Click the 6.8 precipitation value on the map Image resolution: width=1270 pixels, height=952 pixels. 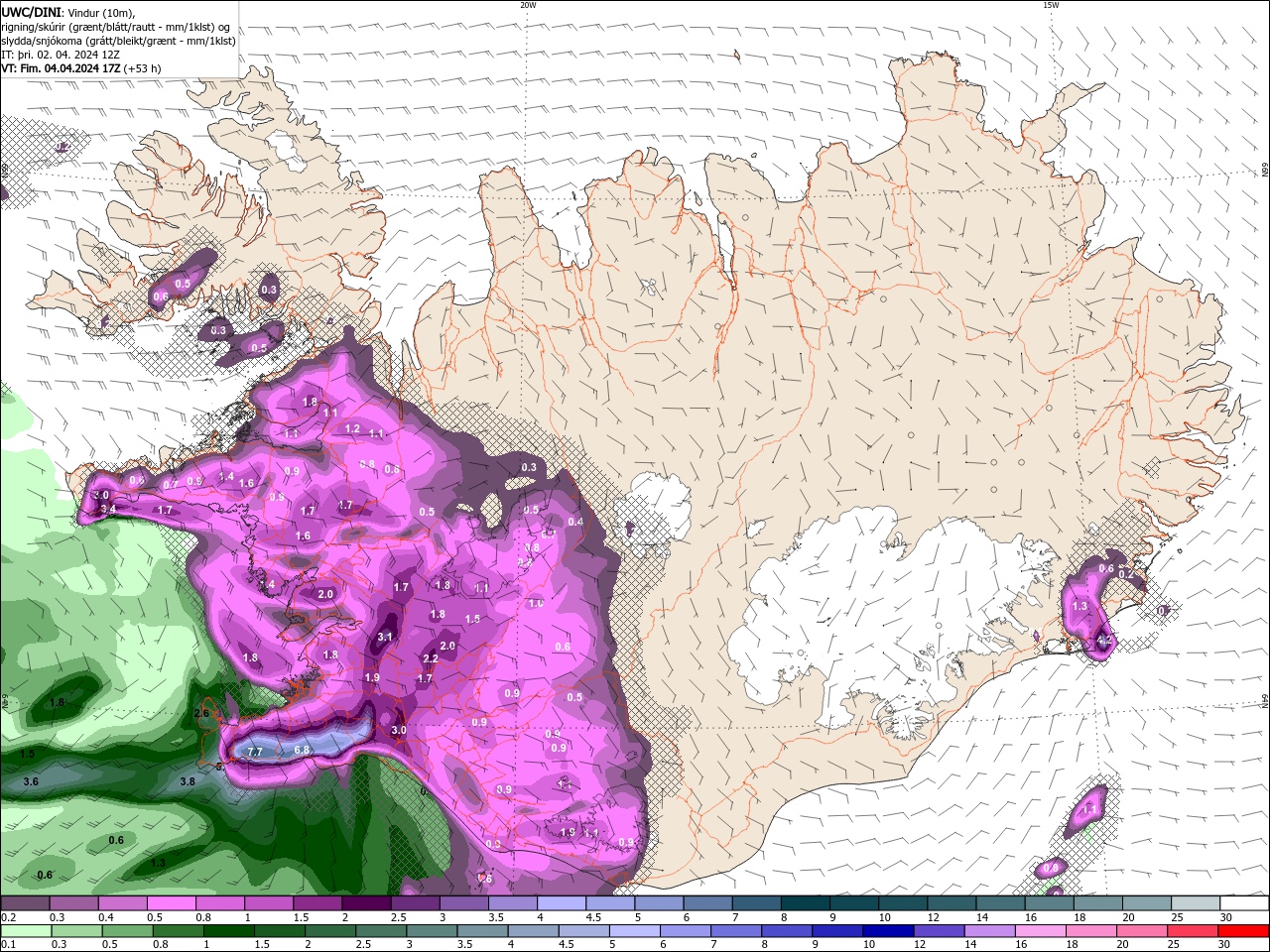tap(303, 750)
